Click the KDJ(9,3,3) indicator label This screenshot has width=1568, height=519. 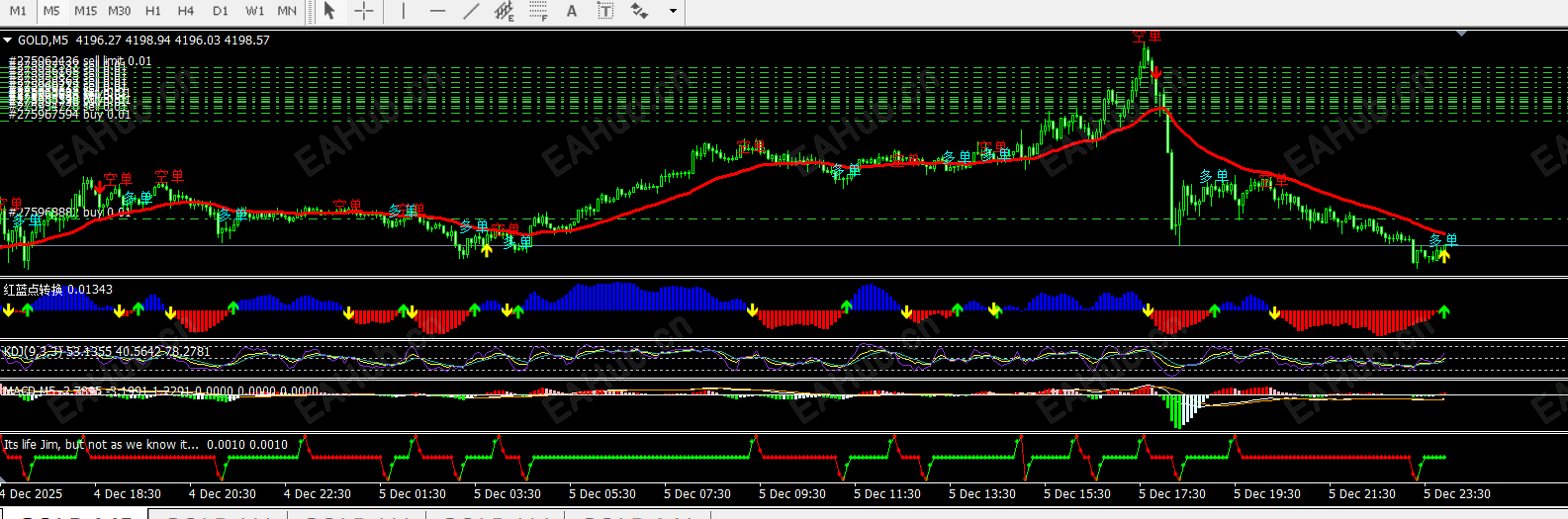pyautogui.click(x=107, y=351)
